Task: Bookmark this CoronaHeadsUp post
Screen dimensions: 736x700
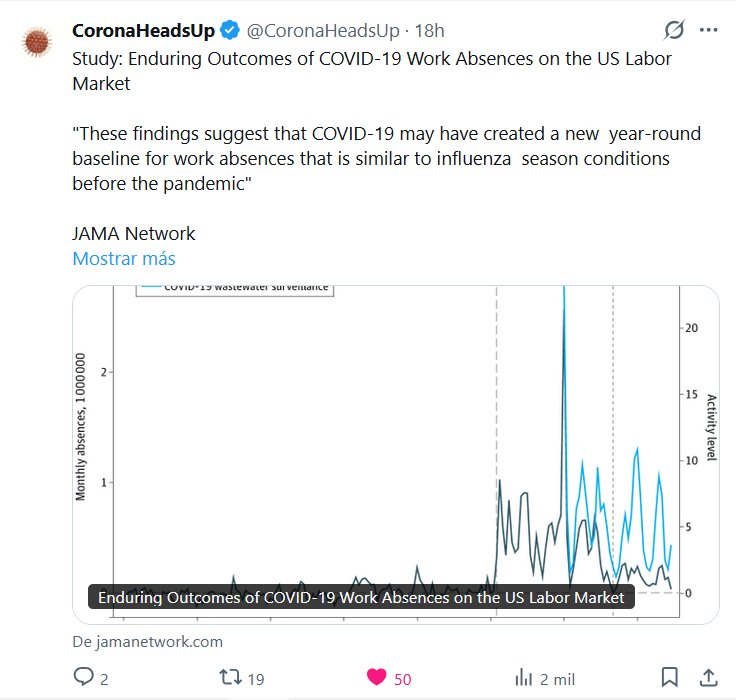Action: [x=670, y=678]
